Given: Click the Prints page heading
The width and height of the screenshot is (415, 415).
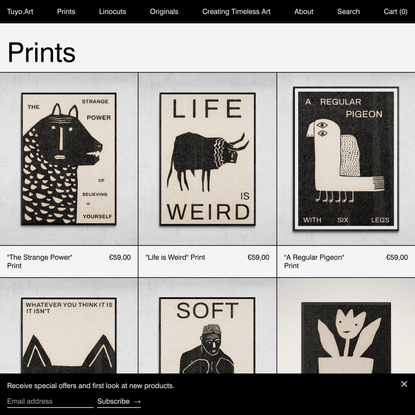Looking at the screenshot, I should 42,52.
